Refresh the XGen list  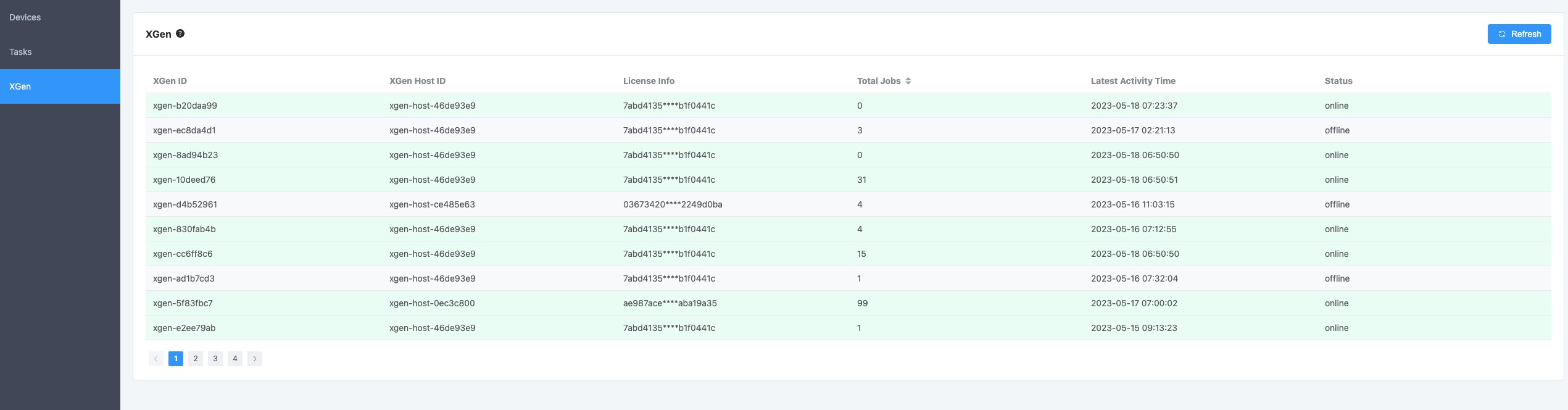(x=1519, y=34)
